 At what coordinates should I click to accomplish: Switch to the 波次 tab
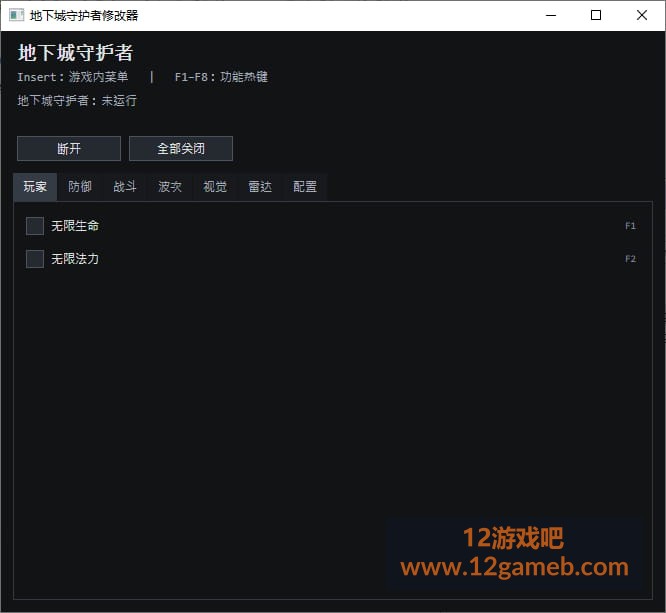[170, 186]
